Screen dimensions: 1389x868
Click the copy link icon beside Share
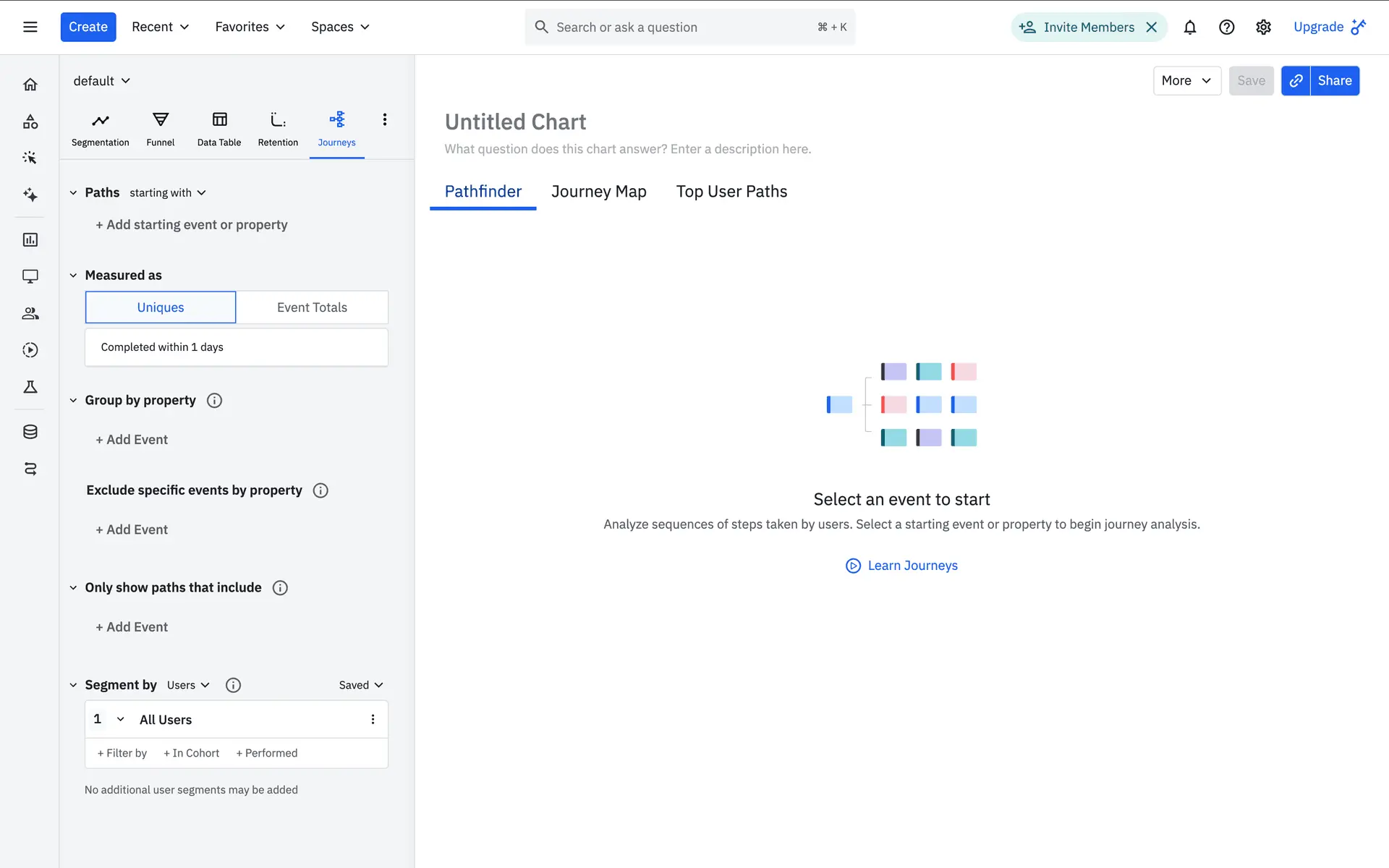pyautogui.click(x=1296, y=81)
